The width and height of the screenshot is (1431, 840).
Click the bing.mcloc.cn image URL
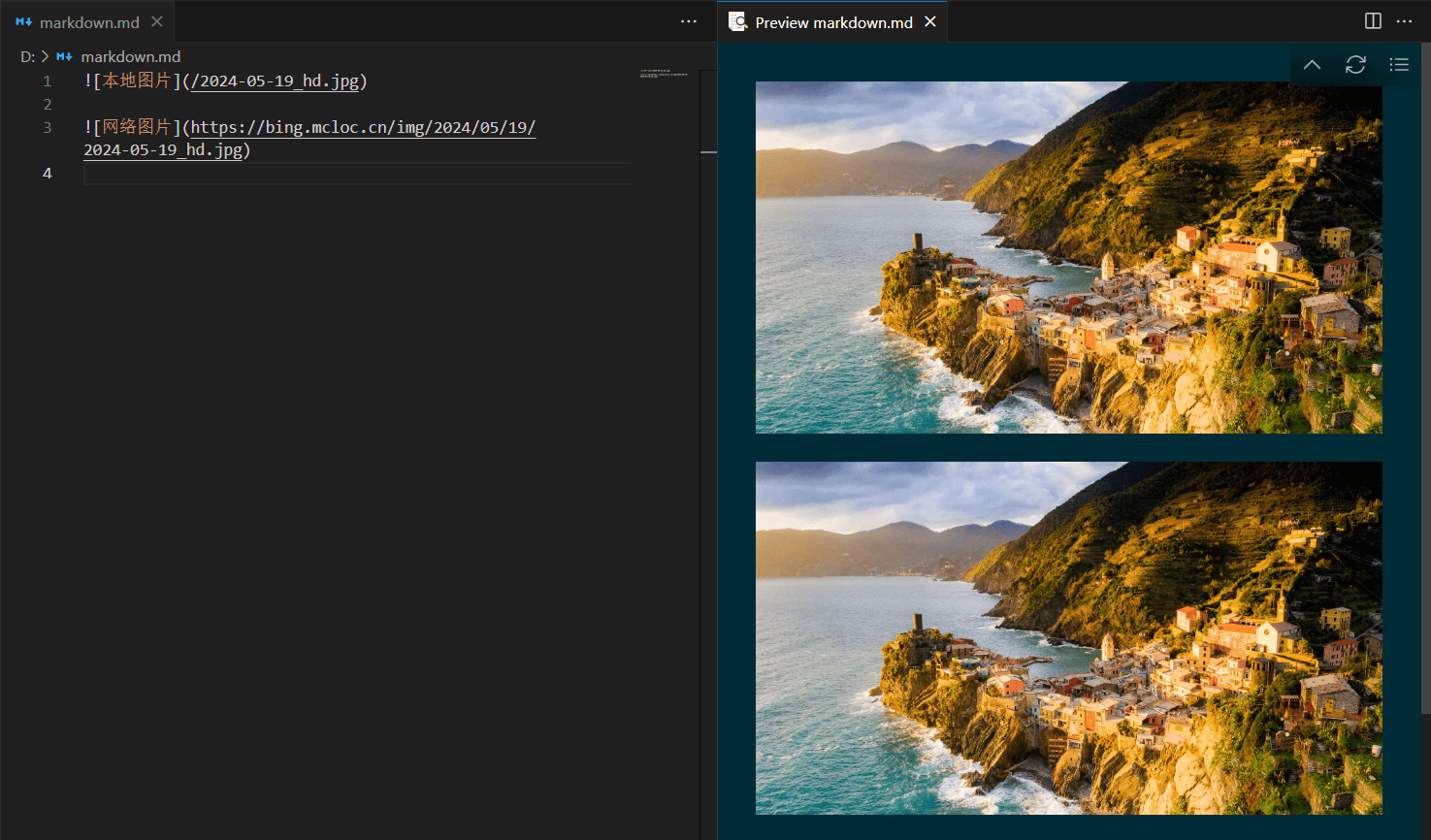pyautogui.click(x=363, y=128)
